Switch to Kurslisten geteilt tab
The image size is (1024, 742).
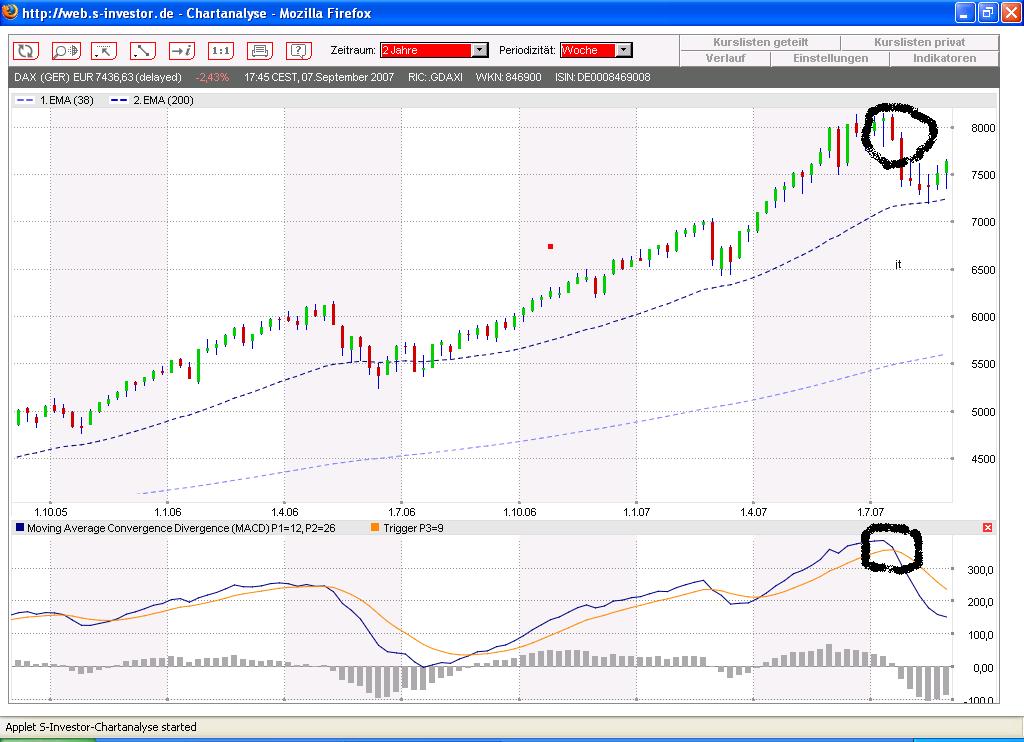(x=760, y=42)
